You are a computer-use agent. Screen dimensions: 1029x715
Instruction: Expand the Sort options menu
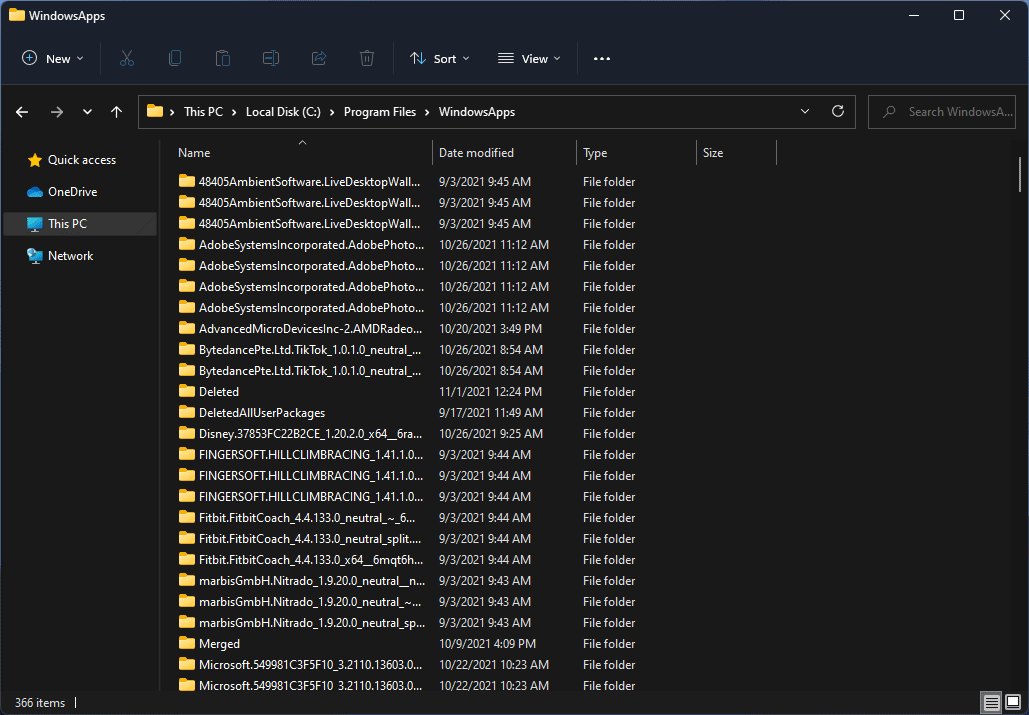pos(439,59)
